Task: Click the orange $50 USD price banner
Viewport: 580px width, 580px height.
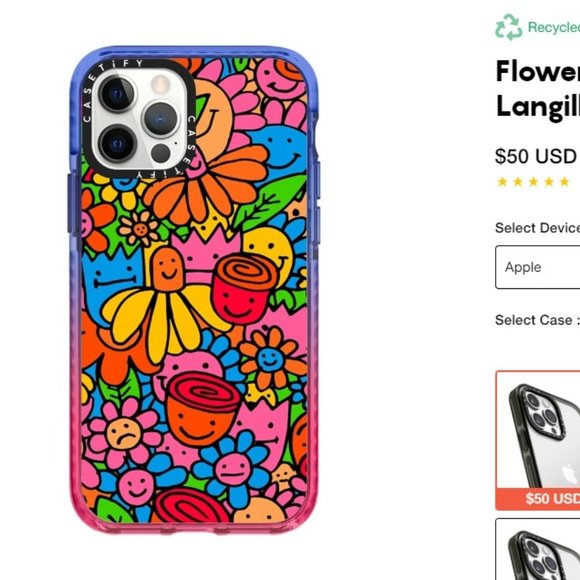Action: point(538,499)
